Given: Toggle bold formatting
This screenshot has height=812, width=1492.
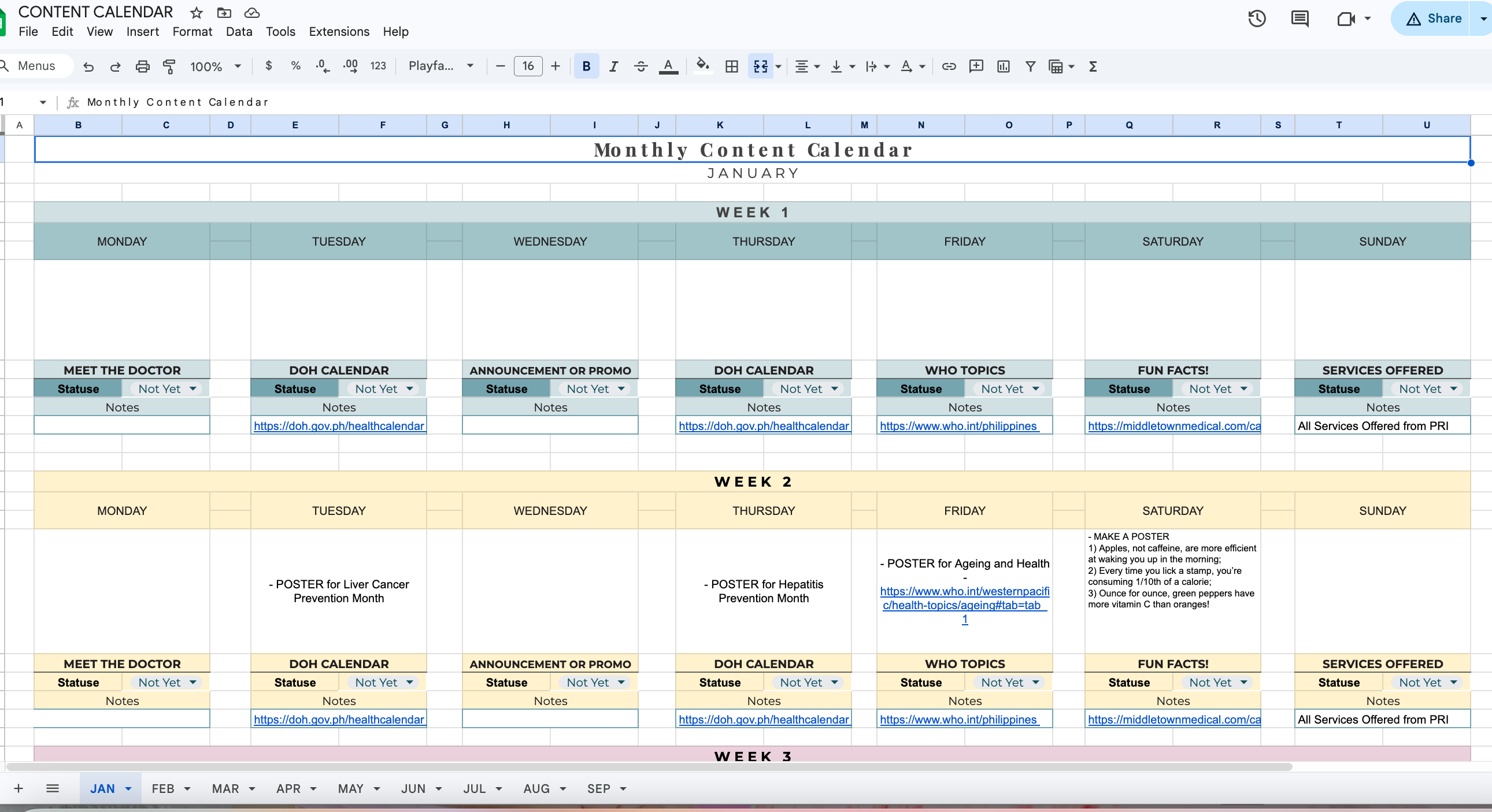Looking at the screenshot, I should (586, 66).
